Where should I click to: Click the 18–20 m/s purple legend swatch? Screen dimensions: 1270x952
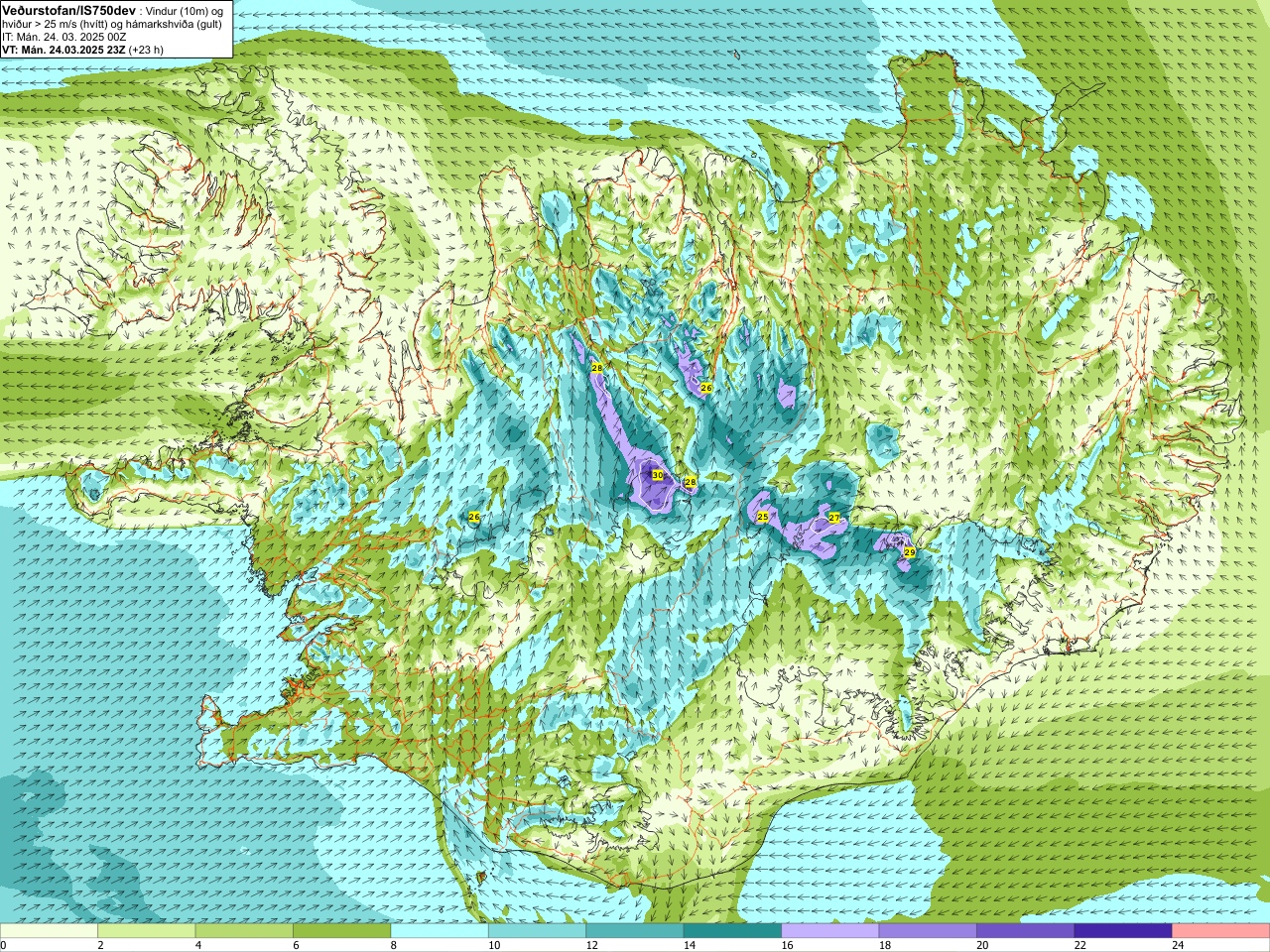[928, 931]
